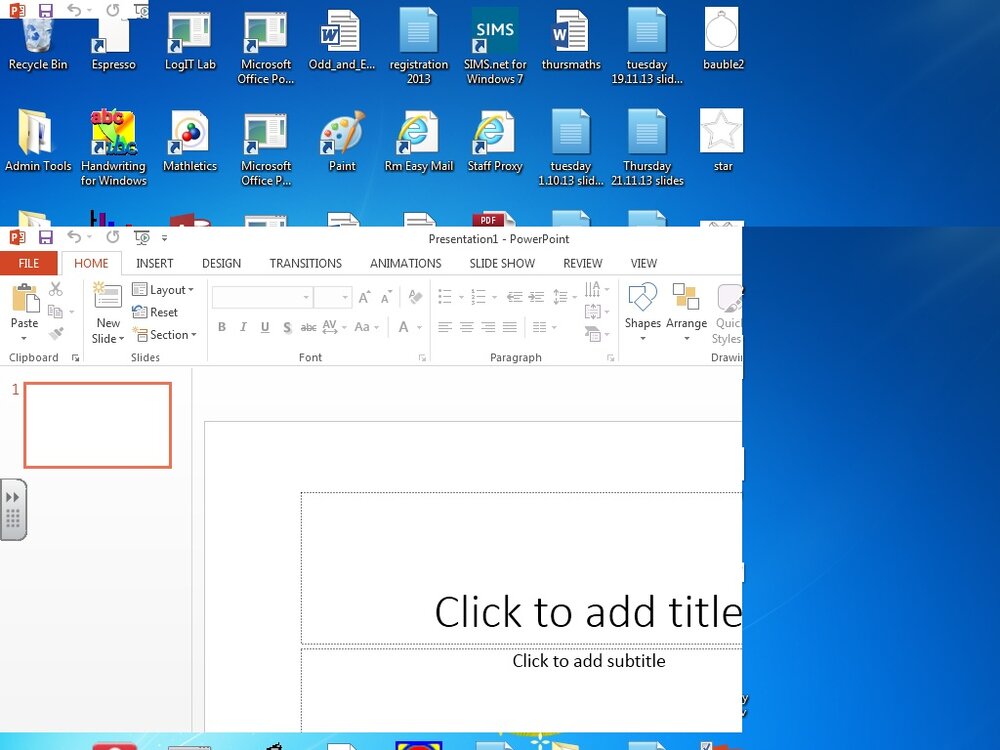The image size is (1000, 750).
Task: Click Decrease Font Size icon
Action: tap(386, 297)
